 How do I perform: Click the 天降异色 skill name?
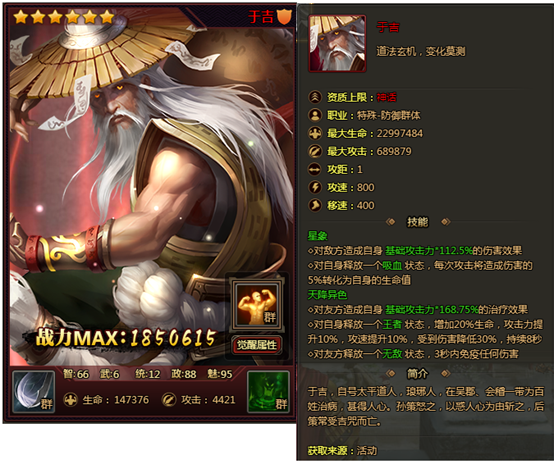tap(327, 295)
